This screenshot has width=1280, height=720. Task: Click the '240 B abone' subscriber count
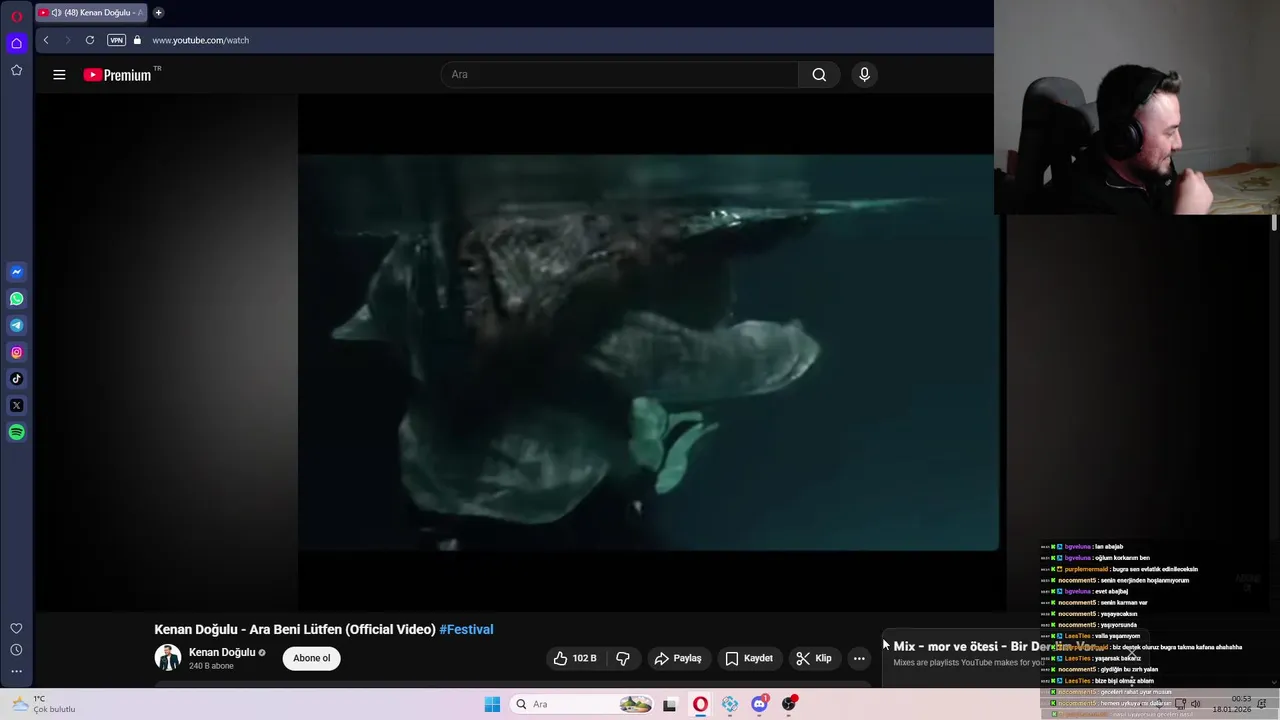(x=211, y=666)
